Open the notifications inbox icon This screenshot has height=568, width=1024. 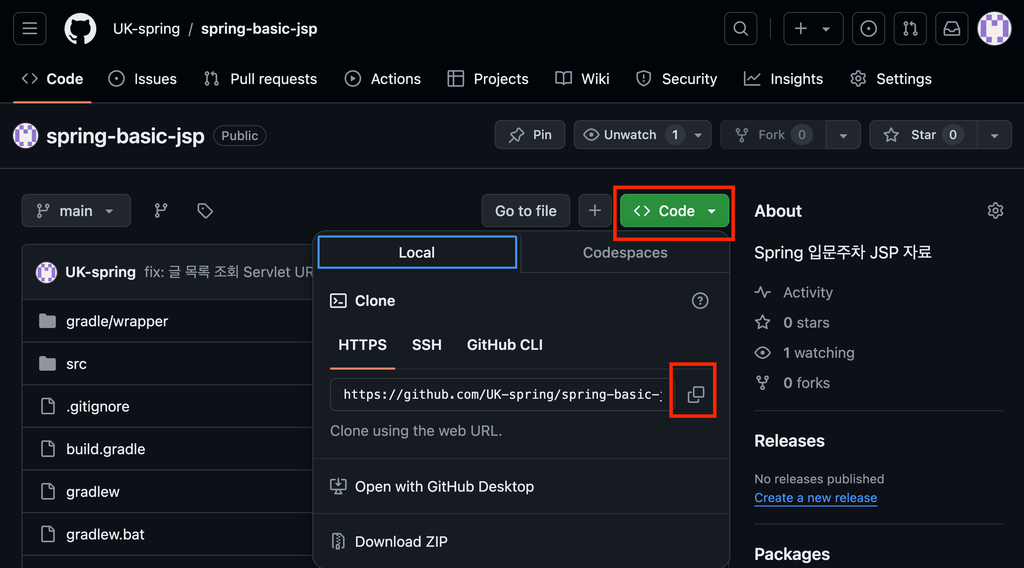pos(952,29)
